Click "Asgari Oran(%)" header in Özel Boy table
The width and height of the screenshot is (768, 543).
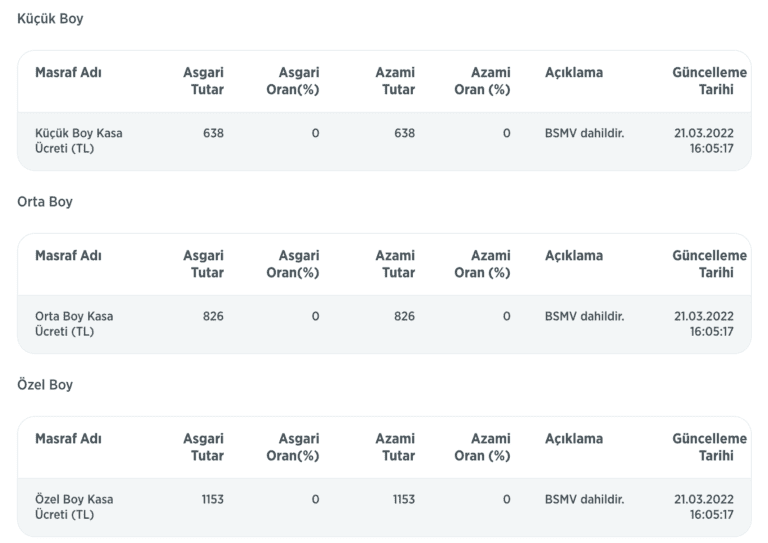(293, 447)
